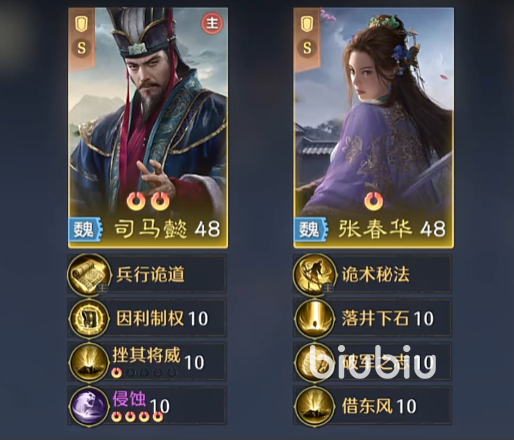514x440 pixels.
Task: Open the 张春华 hero card portrait
Action: (373, 128)
